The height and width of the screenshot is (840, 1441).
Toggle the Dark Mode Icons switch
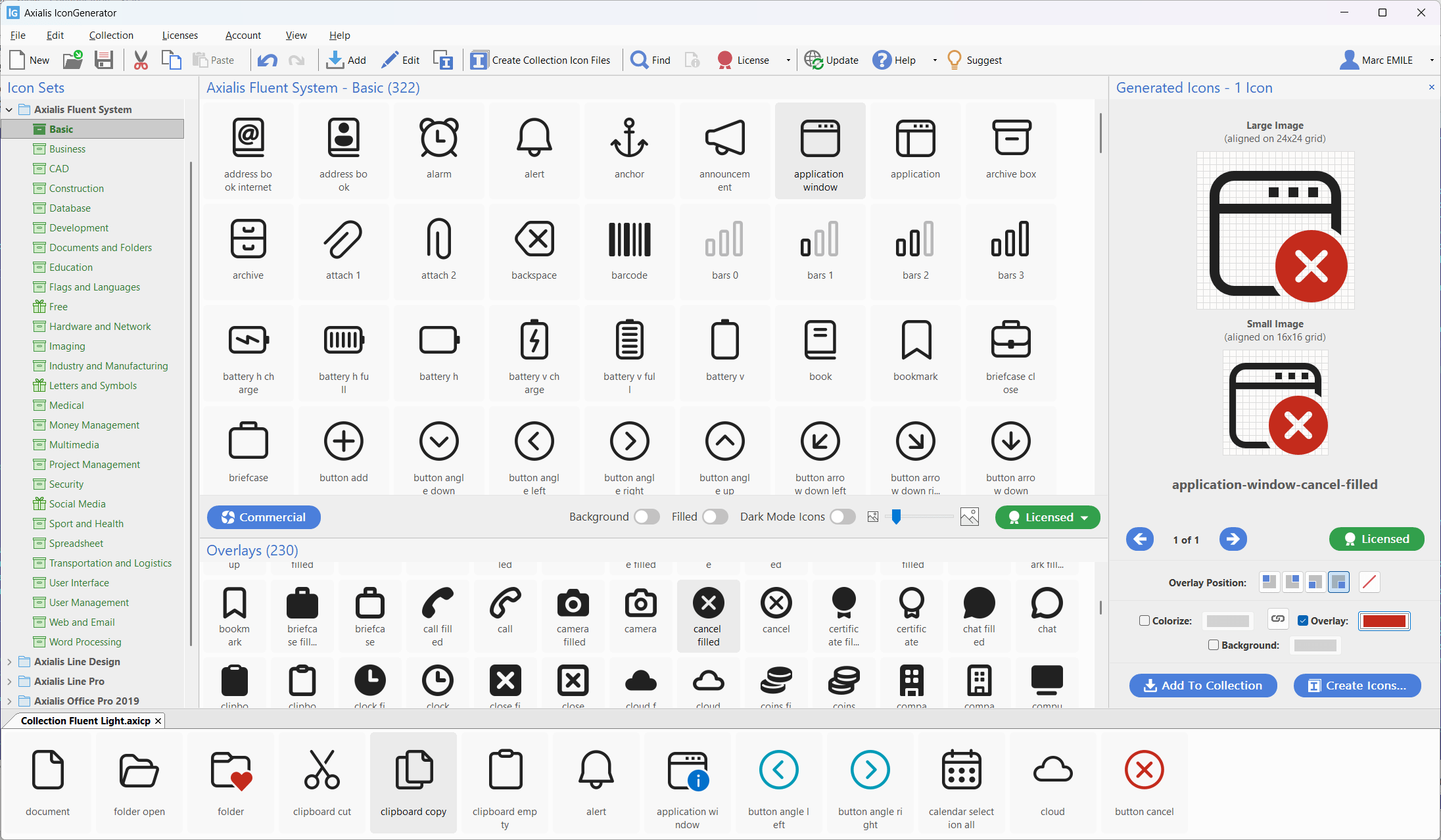[843, 517]
